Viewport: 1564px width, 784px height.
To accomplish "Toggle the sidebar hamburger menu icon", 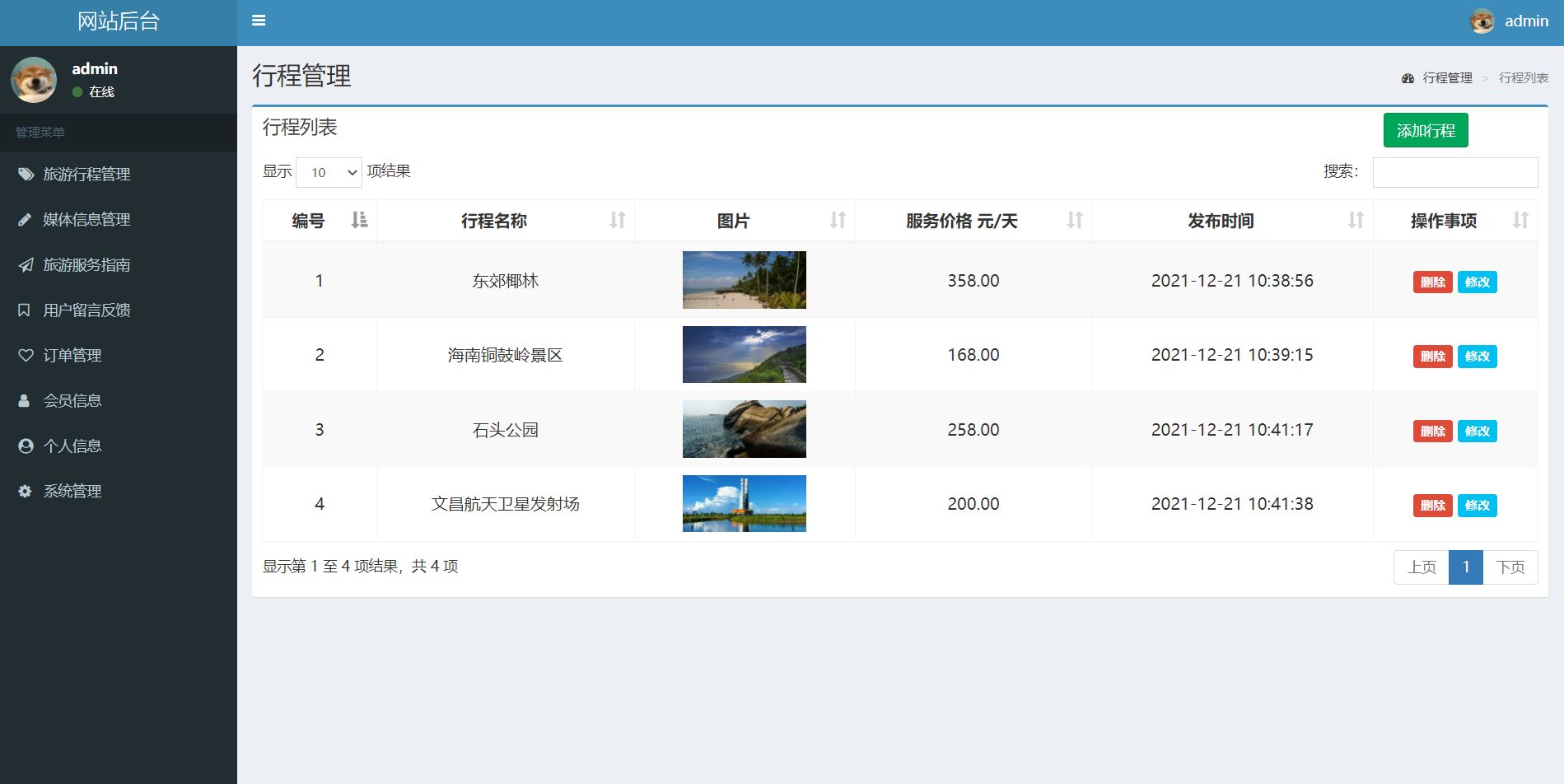I will 259,21.
